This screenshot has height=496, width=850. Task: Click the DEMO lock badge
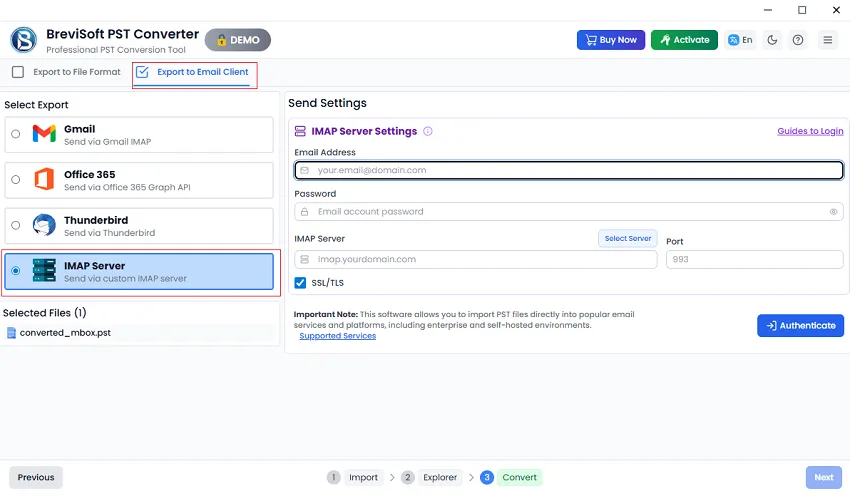237,40
